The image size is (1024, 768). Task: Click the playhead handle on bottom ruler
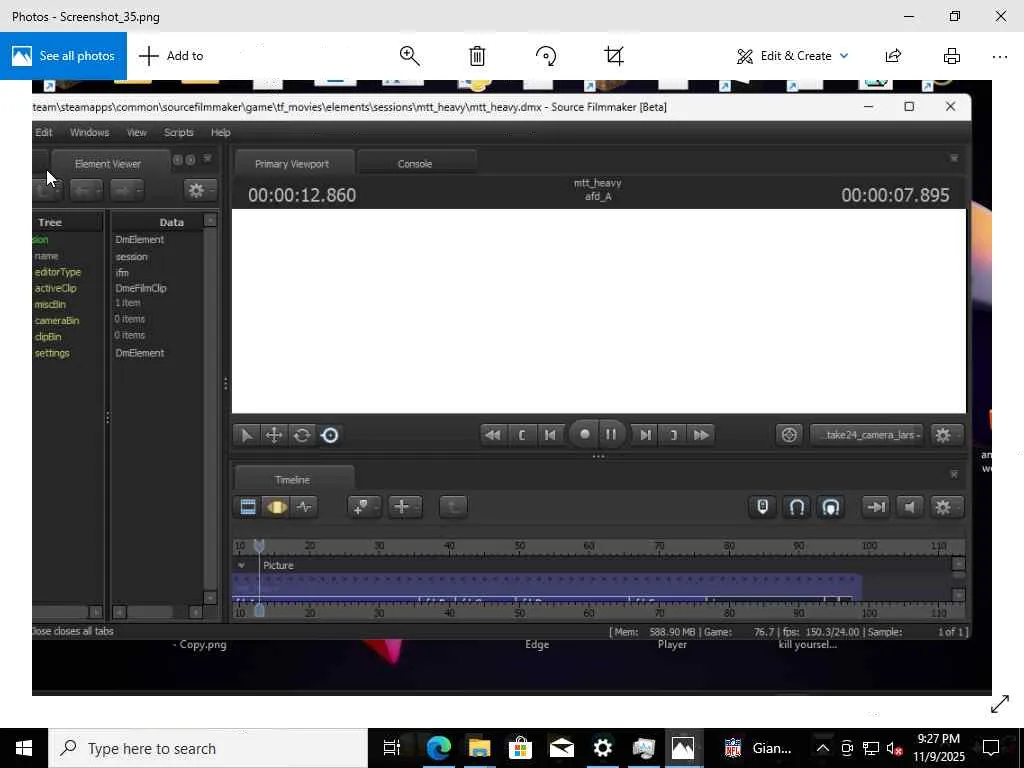(259, 611)
